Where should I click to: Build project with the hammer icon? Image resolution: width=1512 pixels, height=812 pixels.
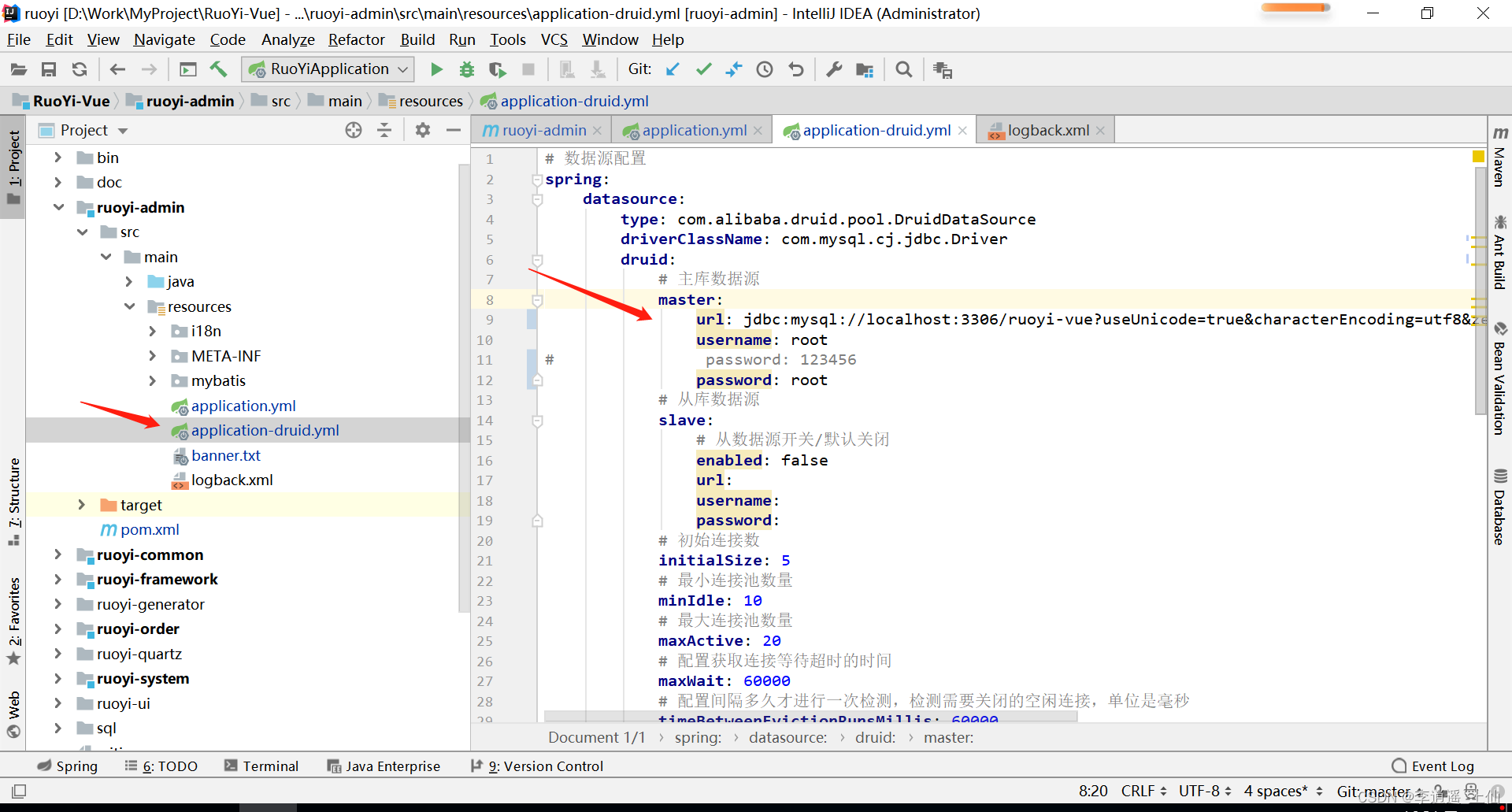218,70
